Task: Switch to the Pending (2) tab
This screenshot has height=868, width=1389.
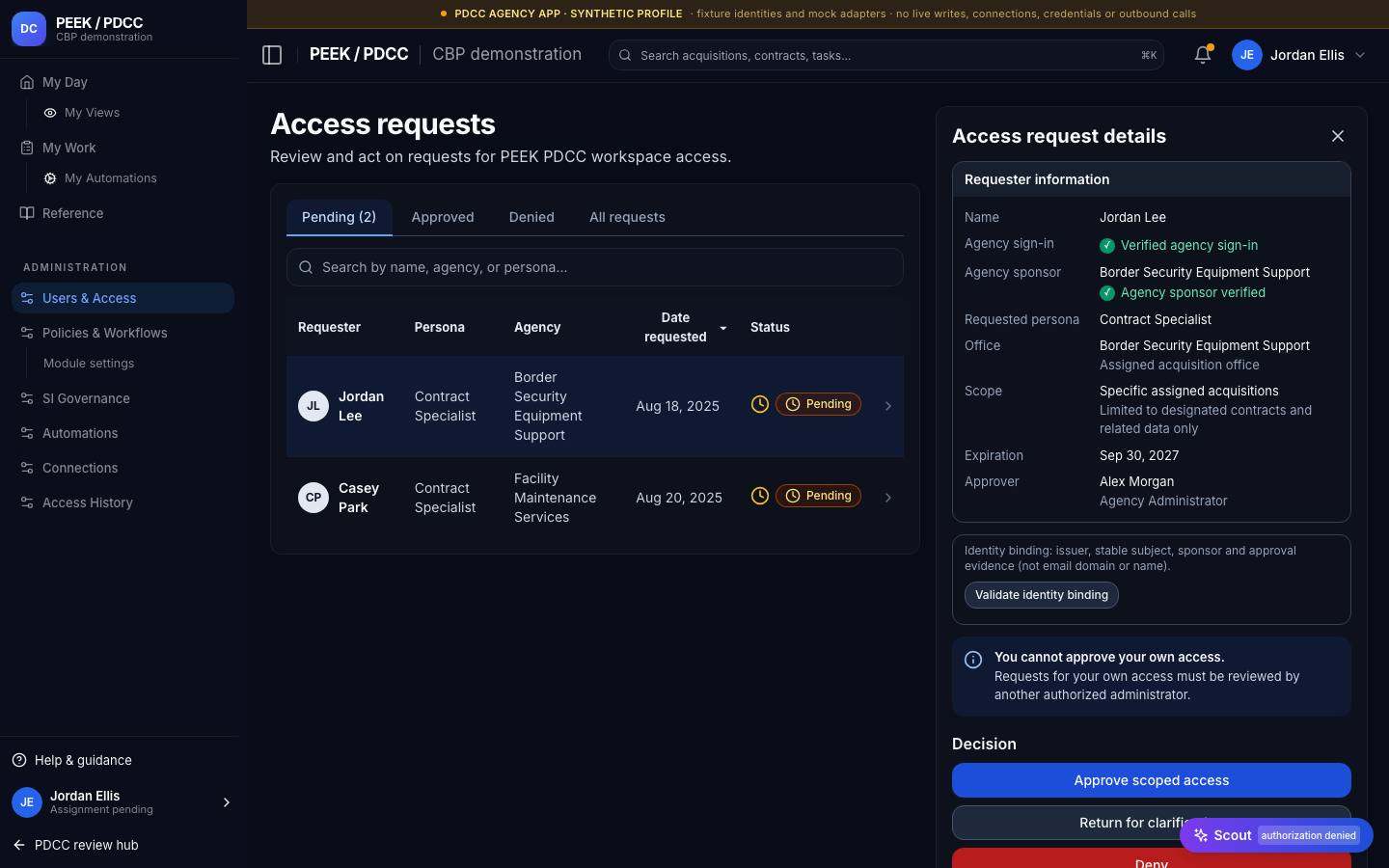Action: coord(340,218)
